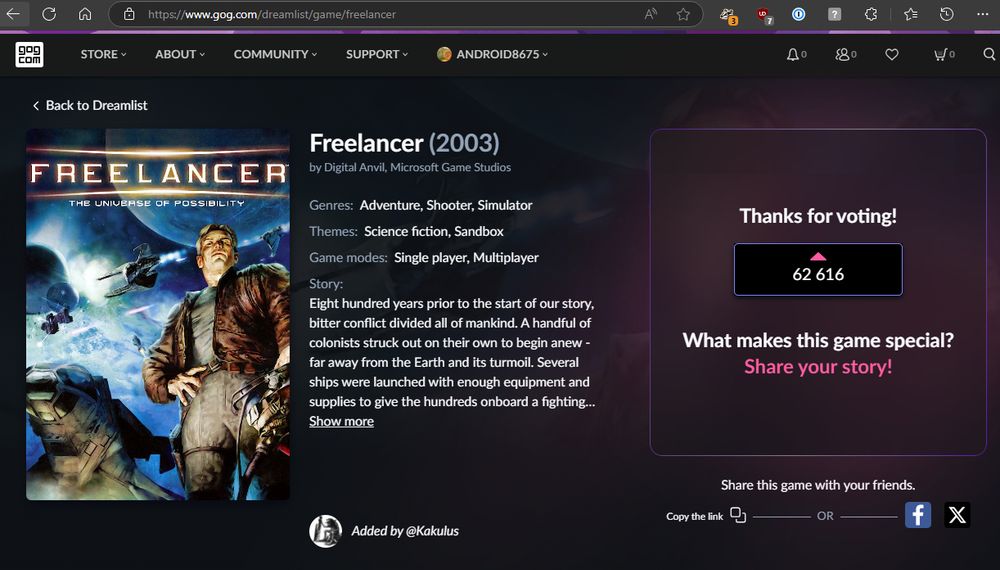Click Show more to expand the story
This screenshot has width=1000, height=570.
[x=341, y=421]
